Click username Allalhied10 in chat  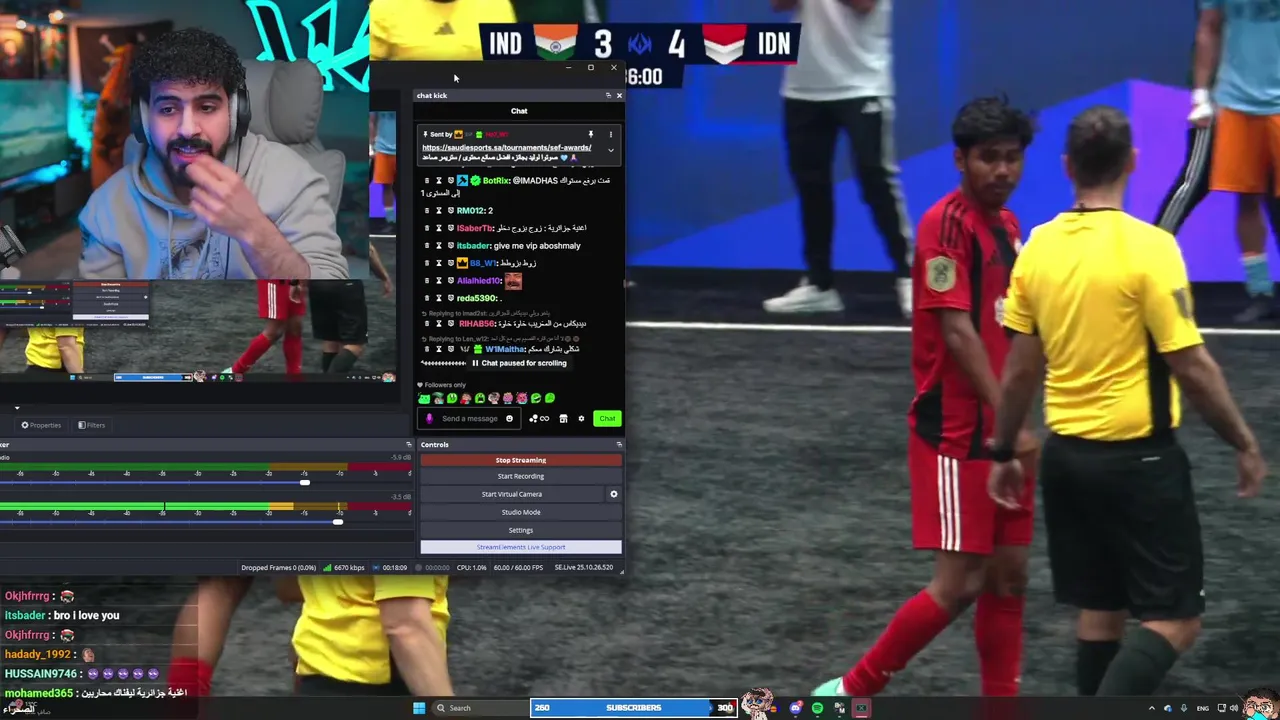click(479, 281)
